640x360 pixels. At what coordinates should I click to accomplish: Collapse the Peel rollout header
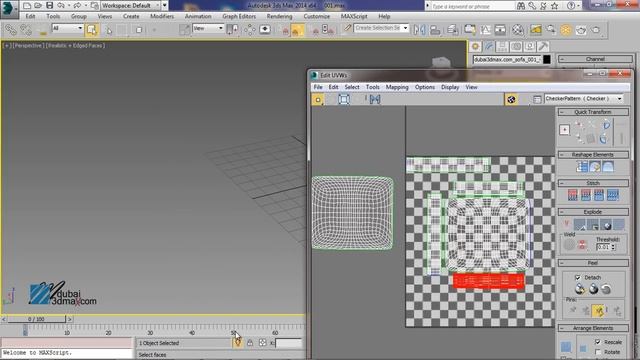[x=593, y=263]
